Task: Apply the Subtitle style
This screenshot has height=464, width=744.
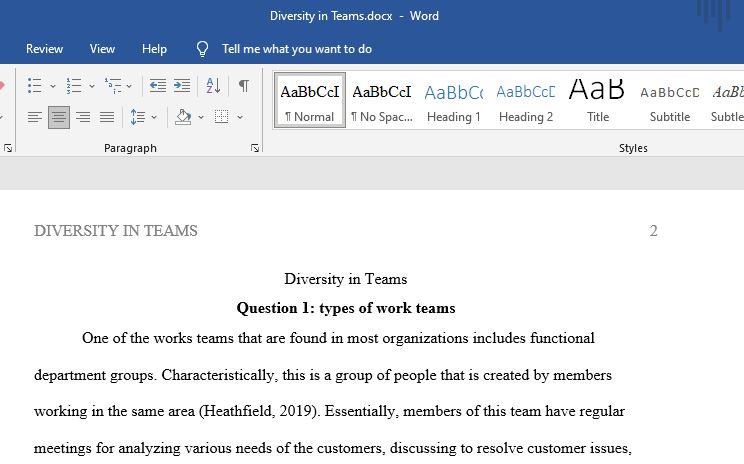Action: (670, 100)
